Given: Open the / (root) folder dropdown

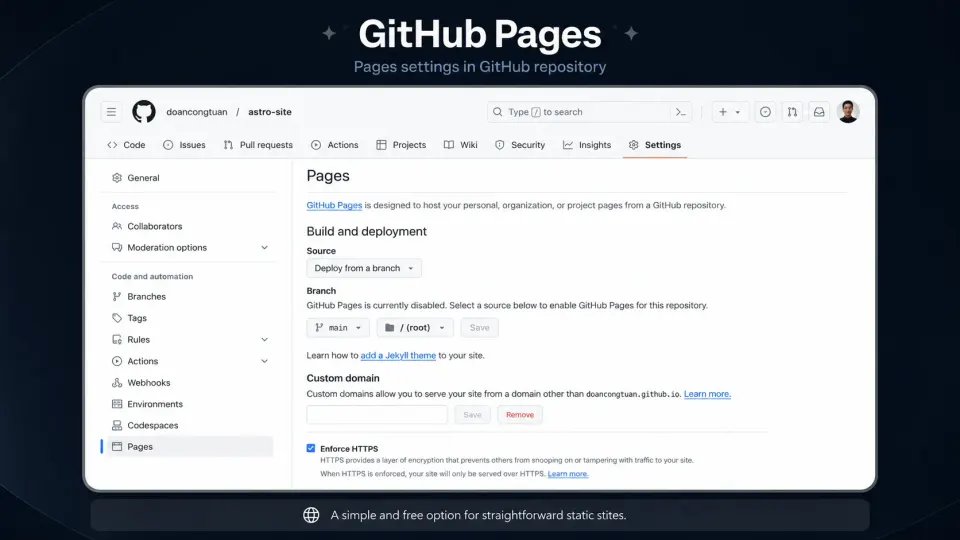Looking at the screenshot, I should tap(415, 328).
